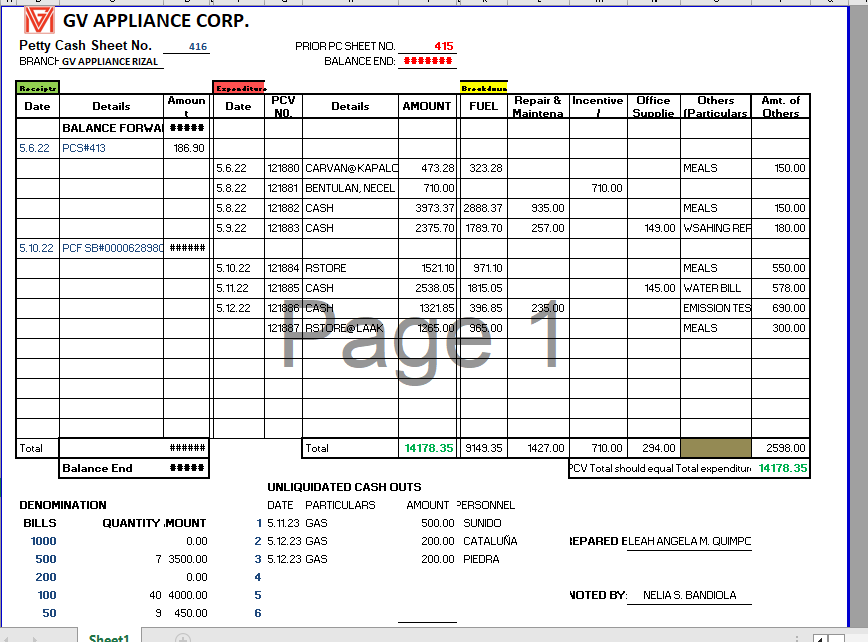Select the BALANCE END hash value cell
868x642 pixels.
(427, 61)
